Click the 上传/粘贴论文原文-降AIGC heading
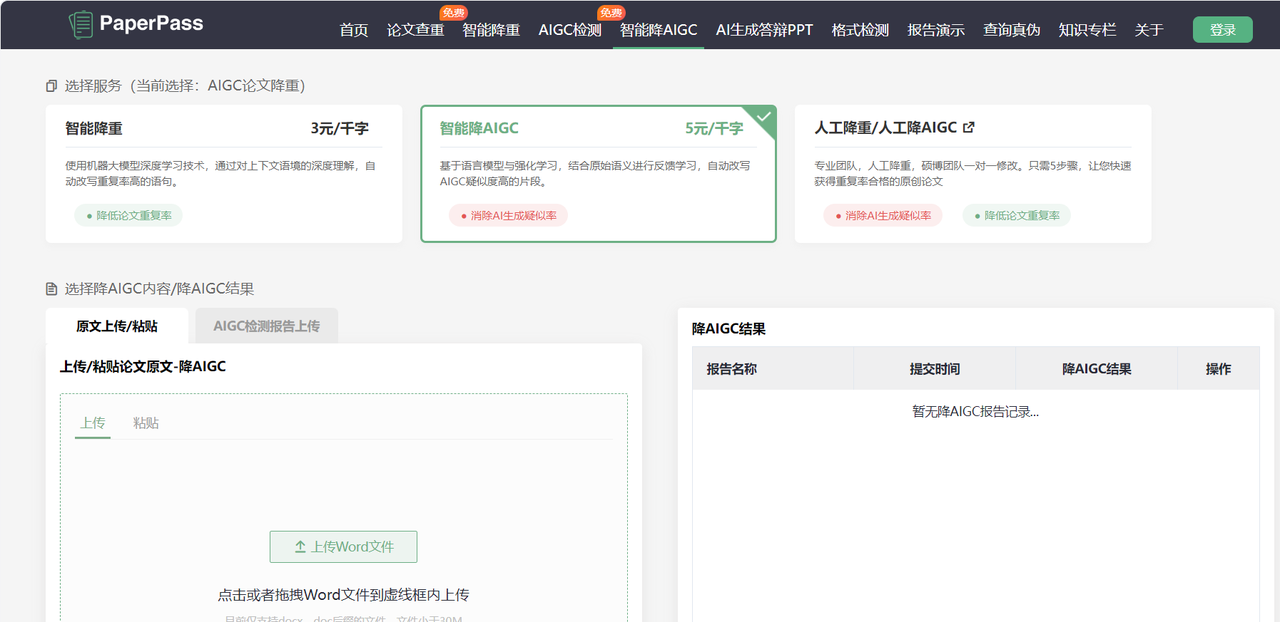 143,367
